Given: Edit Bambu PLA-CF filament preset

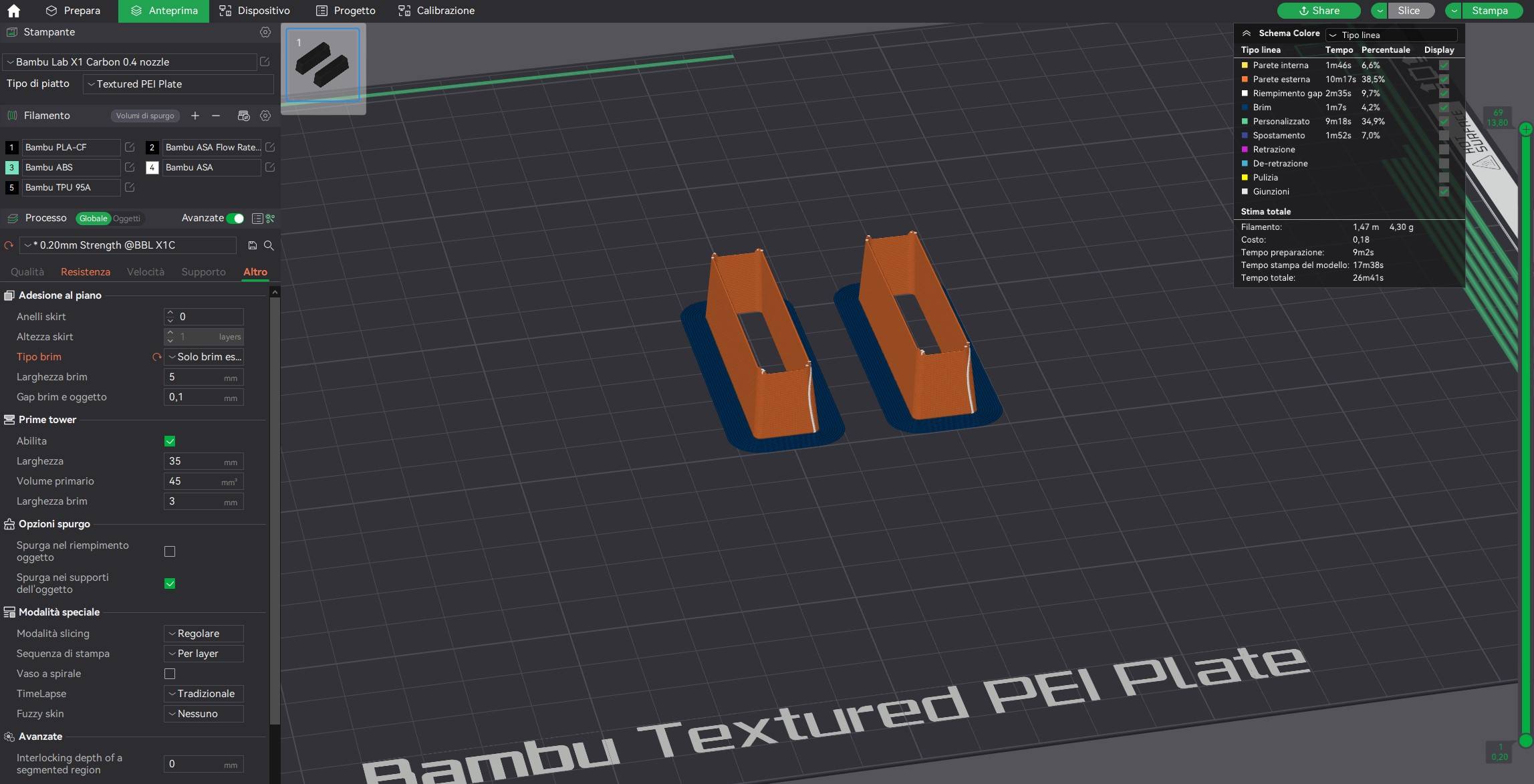Looking at the screenshot, I should click(x=130, y=147).
